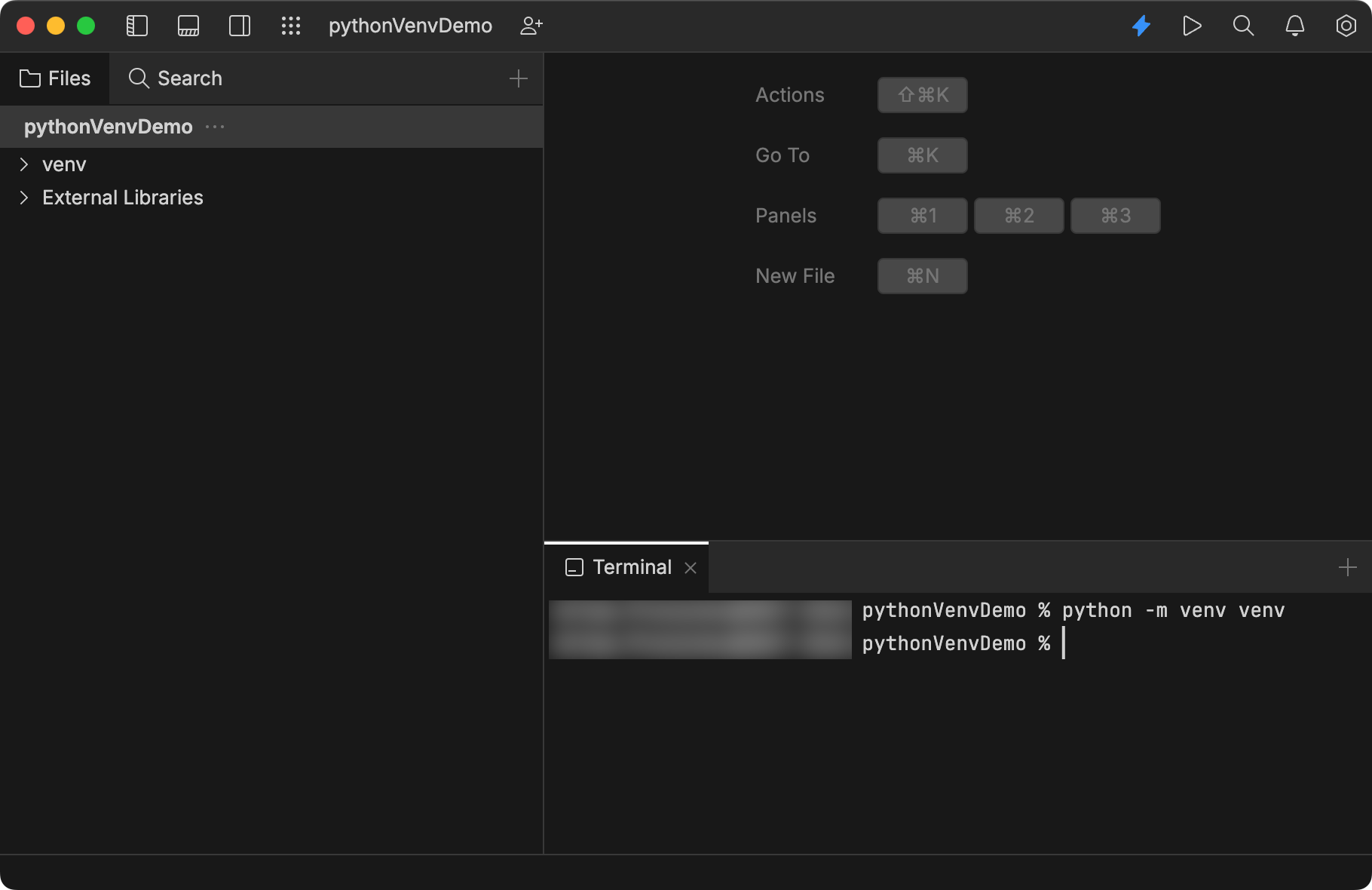The image size is (1372, 890).
Task: Open the Run menu with the play icon
Action: pos(1192,25)
